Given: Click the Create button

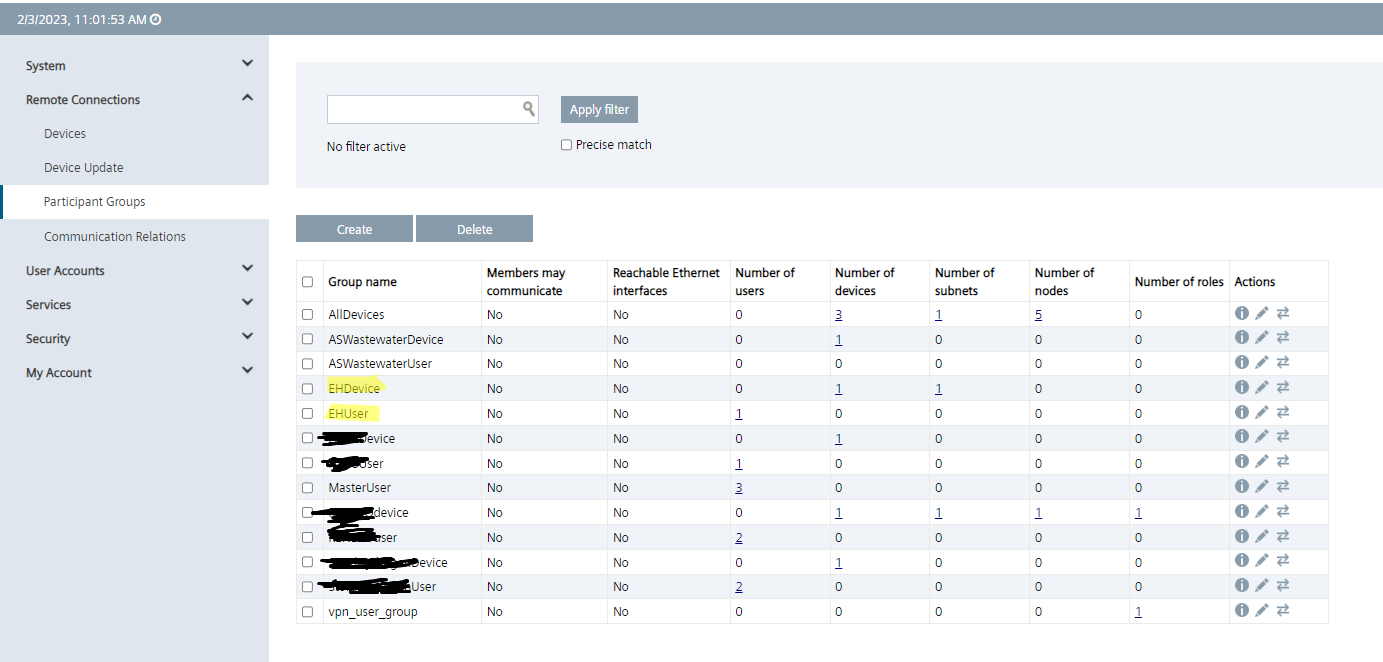Looking at the screenshot, I should coord(354,229).
